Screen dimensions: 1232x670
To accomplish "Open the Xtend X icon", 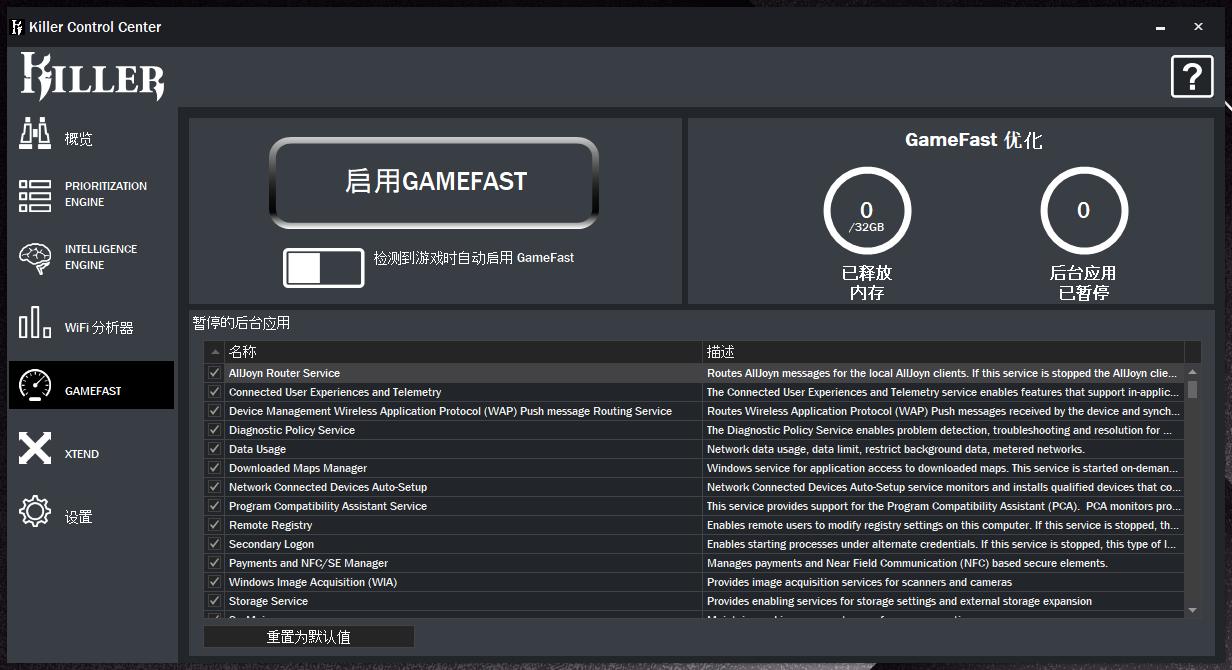I will [x=35, y=449].
